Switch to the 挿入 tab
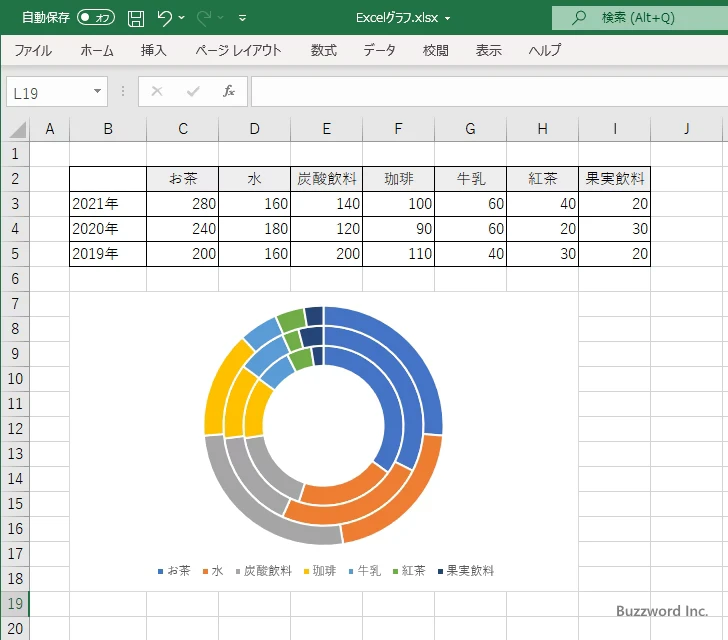Viewport: 728px width, 640px height. pyautogui.click(x=154, y=50)
